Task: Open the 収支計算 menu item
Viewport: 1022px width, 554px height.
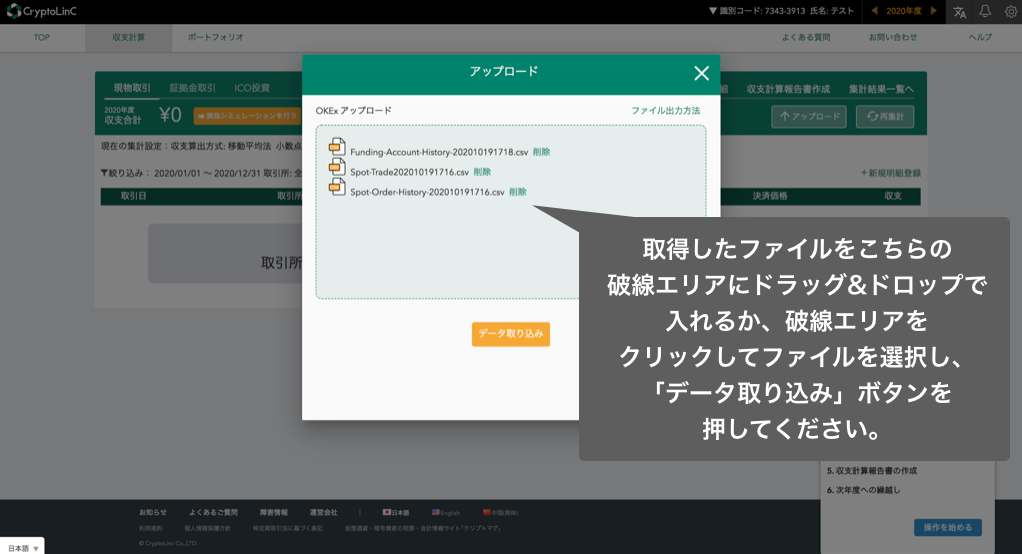Action: coord(128,38)
